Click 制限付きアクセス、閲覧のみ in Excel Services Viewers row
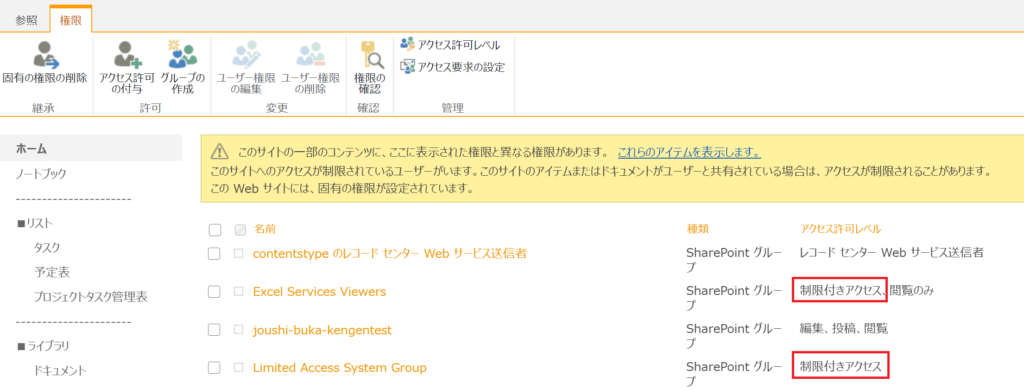The image size is (1024, 390). point(867,290)
